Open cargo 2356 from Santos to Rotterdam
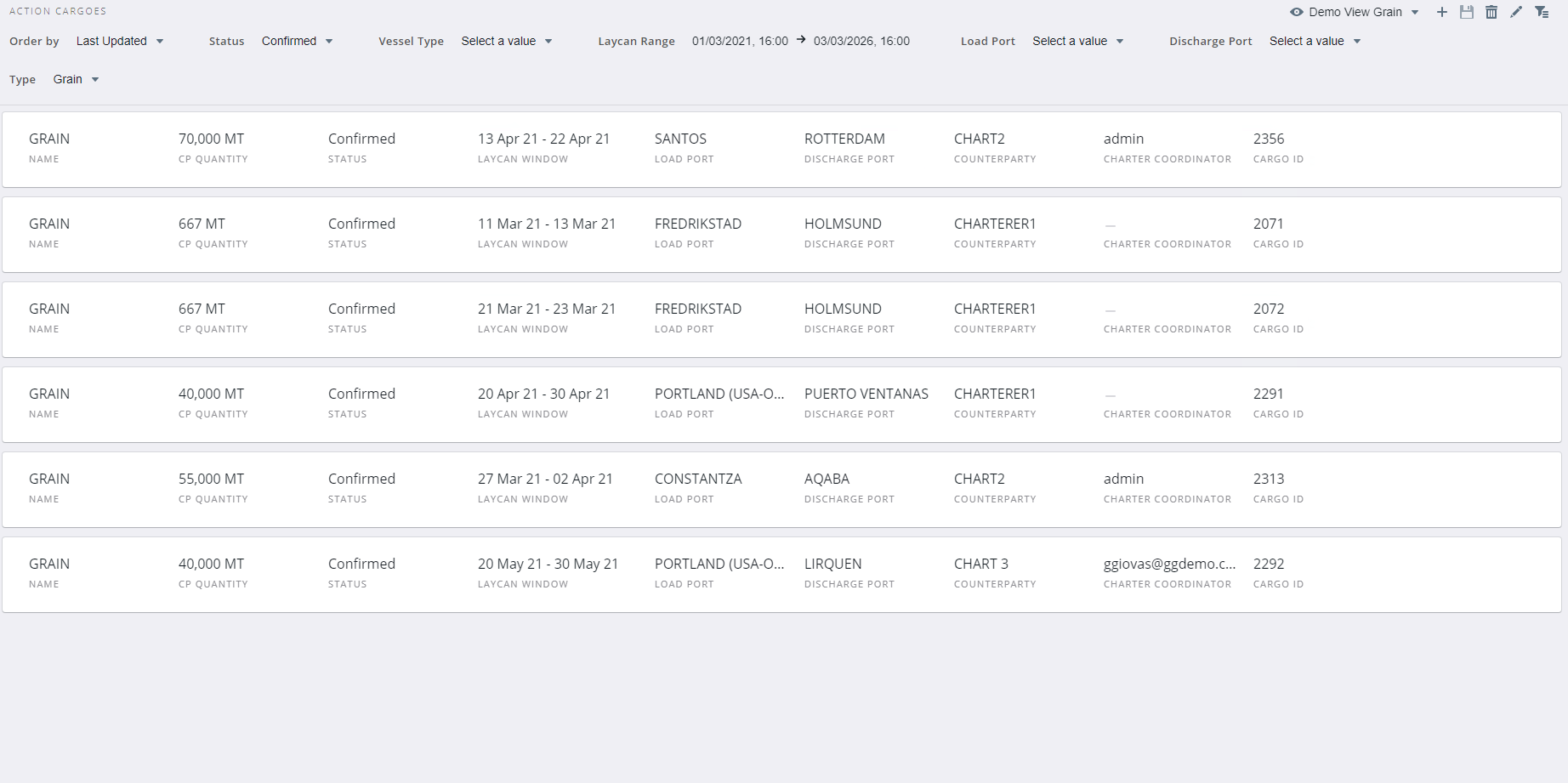1568x783 pixels. (x=781, y=149)
